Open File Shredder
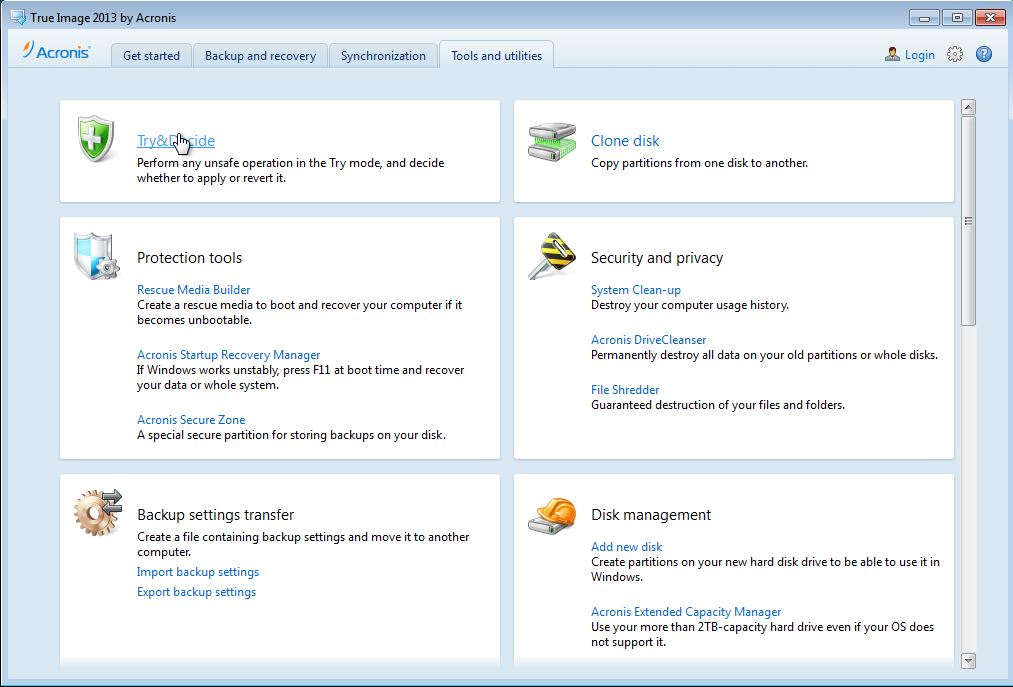 pos(625,390)
